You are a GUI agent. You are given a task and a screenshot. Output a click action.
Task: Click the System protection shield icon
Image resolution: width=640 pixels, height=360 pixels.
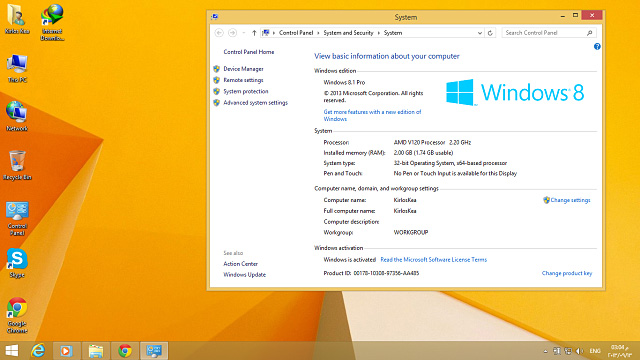(x=217, y=91)
